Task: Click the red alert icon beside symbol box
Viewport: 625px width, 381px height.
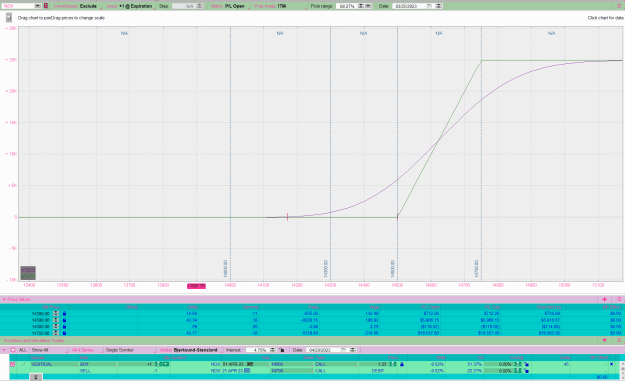Action: point(46,6)
